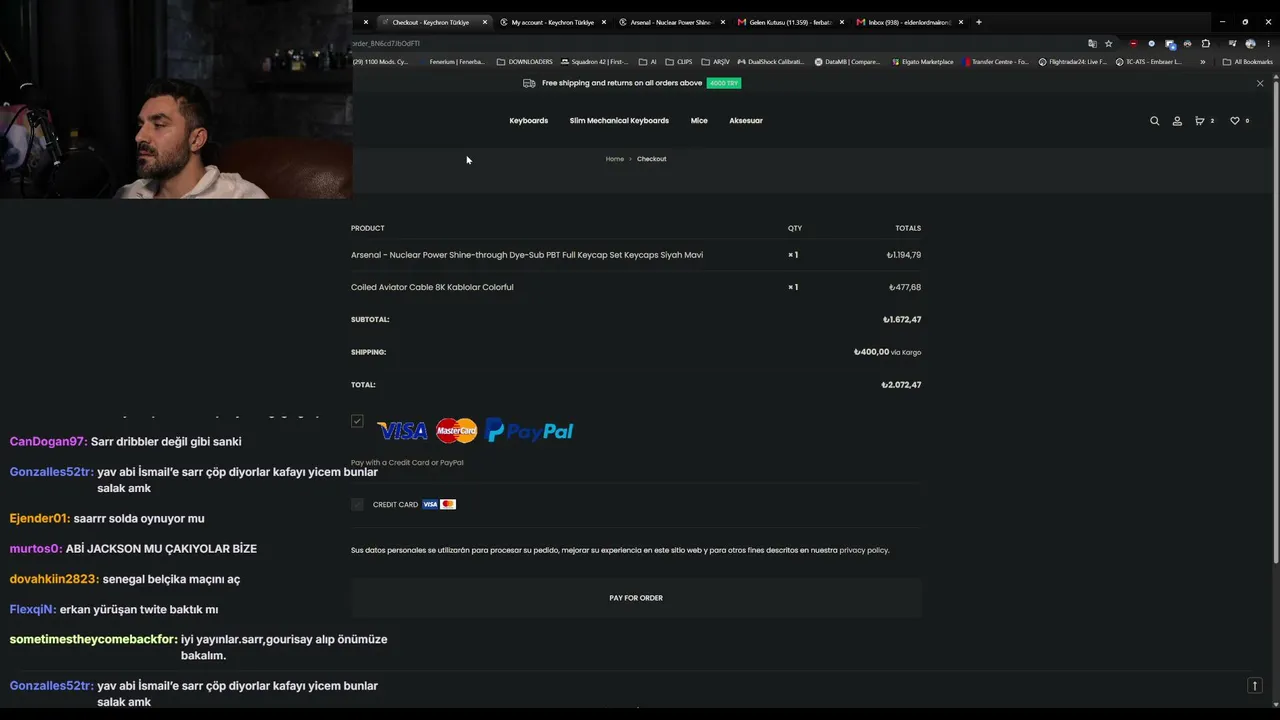1280x720 pixels.
Task: Open the Squadron 42 bookmark
Action: coord(593,62)
